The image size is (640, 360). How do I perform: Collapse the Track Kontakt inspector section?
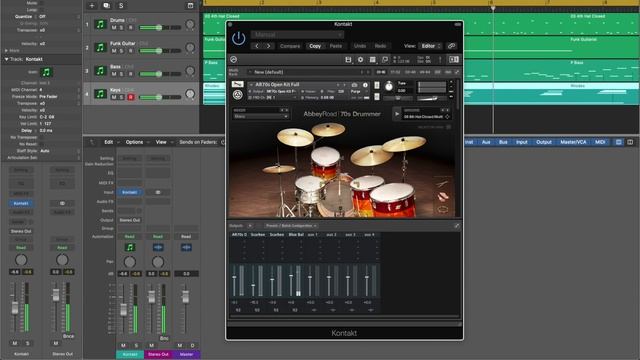[7, 59]
